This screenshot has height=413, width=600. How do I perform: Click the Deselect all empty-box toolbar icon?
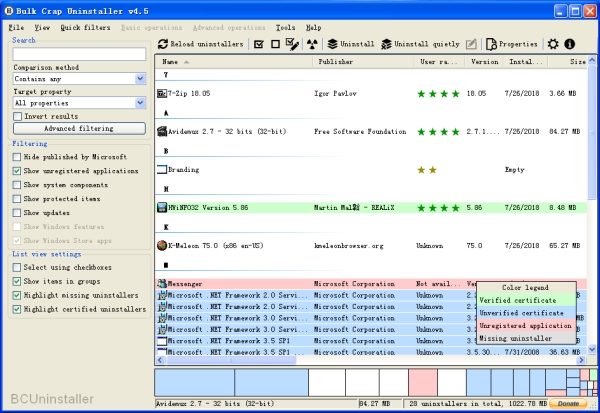pyautogui.click(x=275, y=44)
